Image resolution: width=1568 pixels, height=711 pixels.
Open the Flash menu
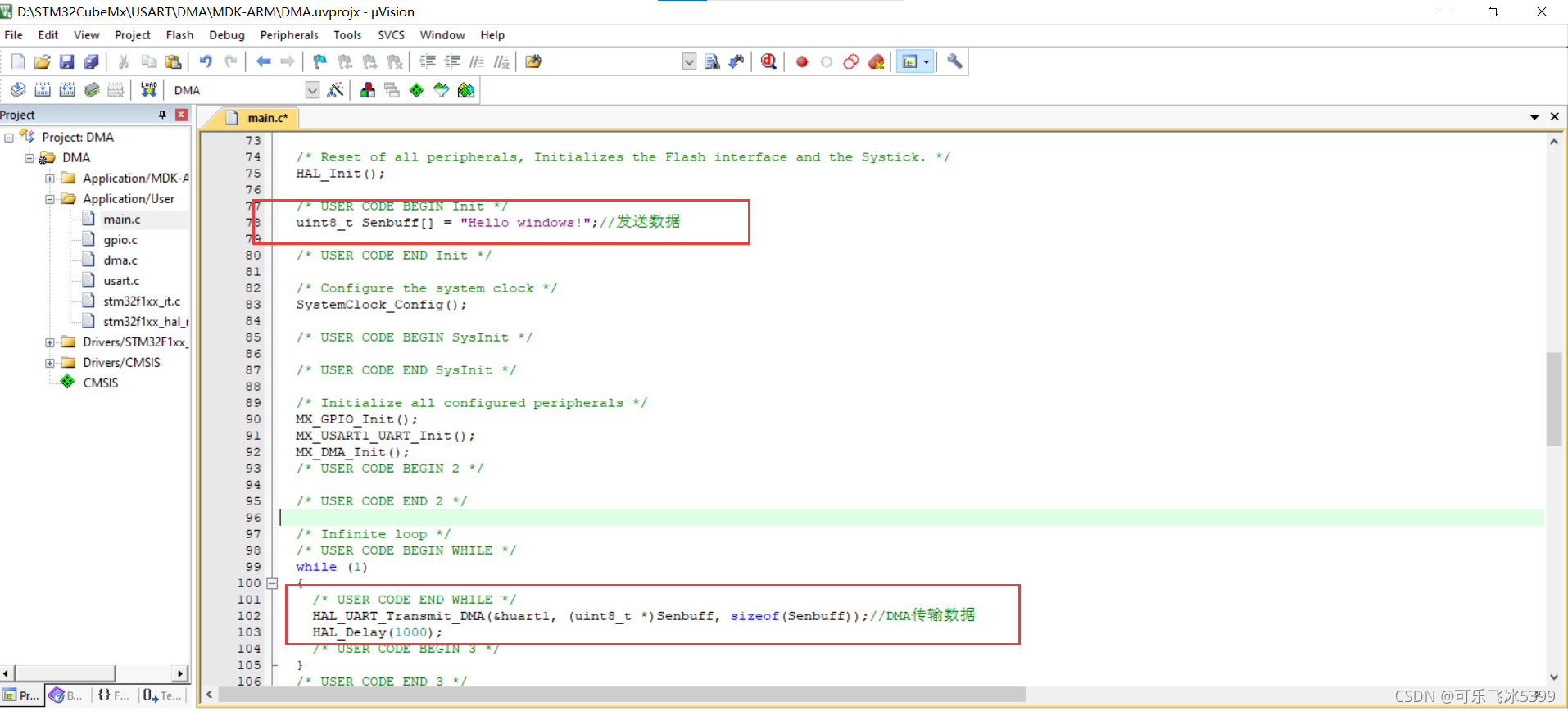coord(179,35)
